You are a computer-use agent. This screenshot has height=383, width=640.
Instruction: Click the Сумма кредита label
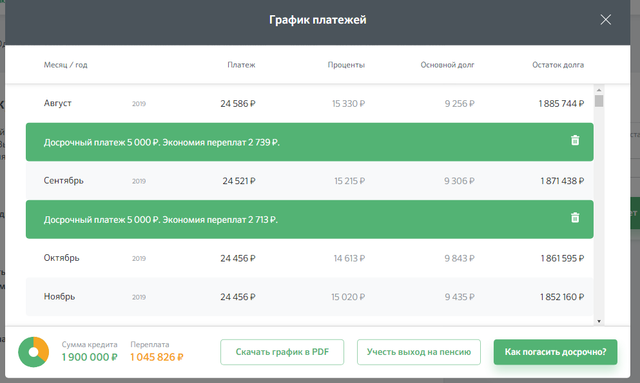pyautogui.click(x=89, y=345)
